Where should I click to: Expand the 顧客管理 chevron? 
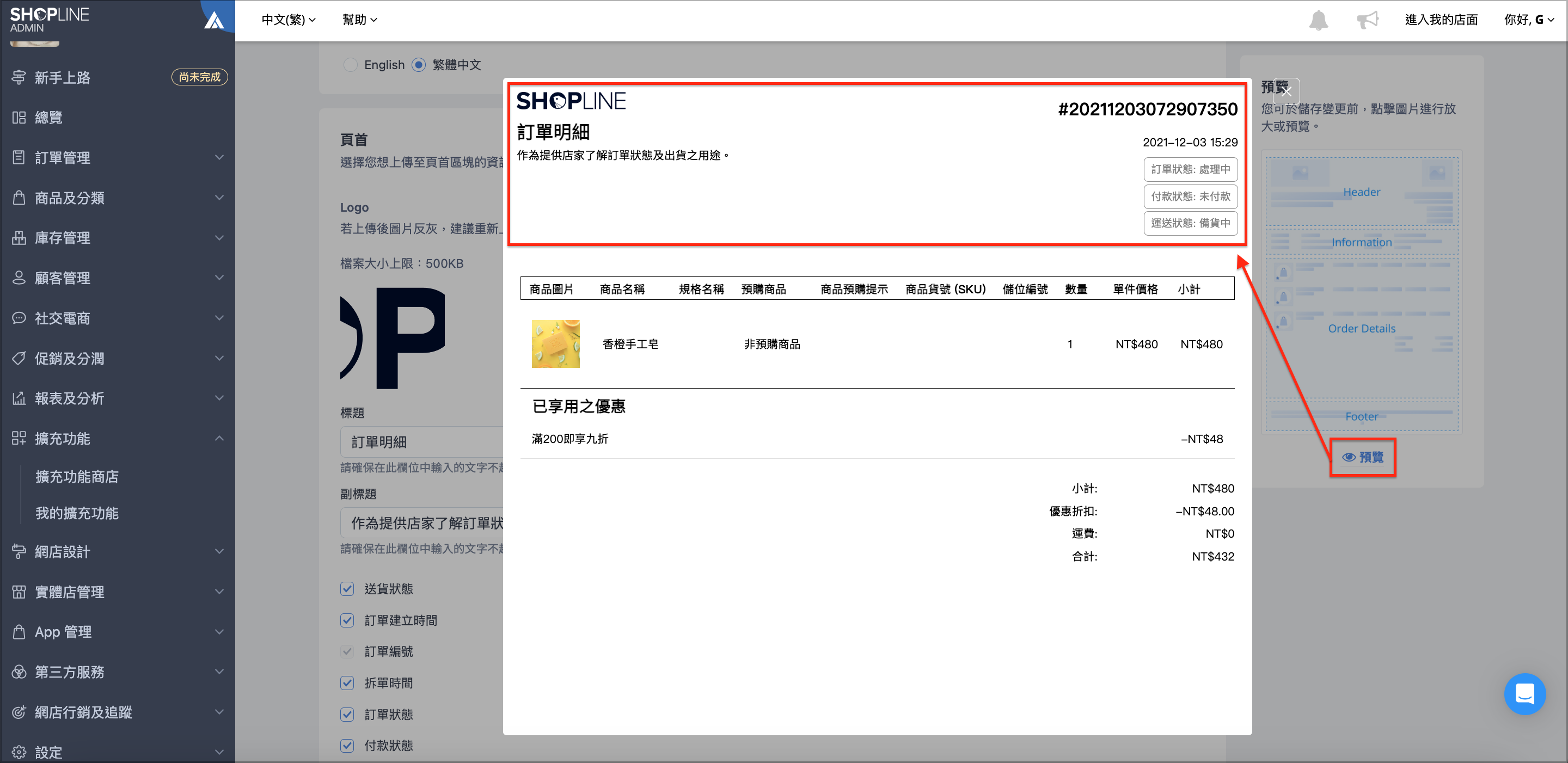tap(219, 278)
